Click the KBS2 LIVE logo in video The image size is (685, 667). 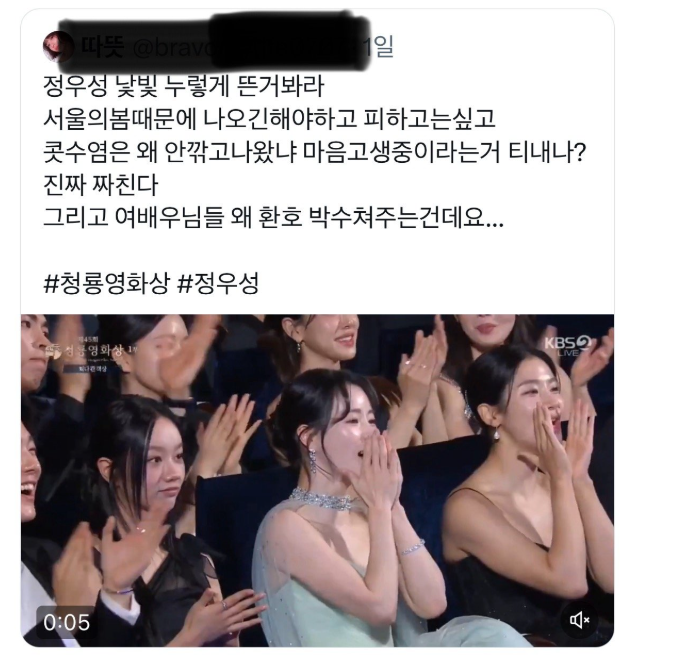point(567,345)
